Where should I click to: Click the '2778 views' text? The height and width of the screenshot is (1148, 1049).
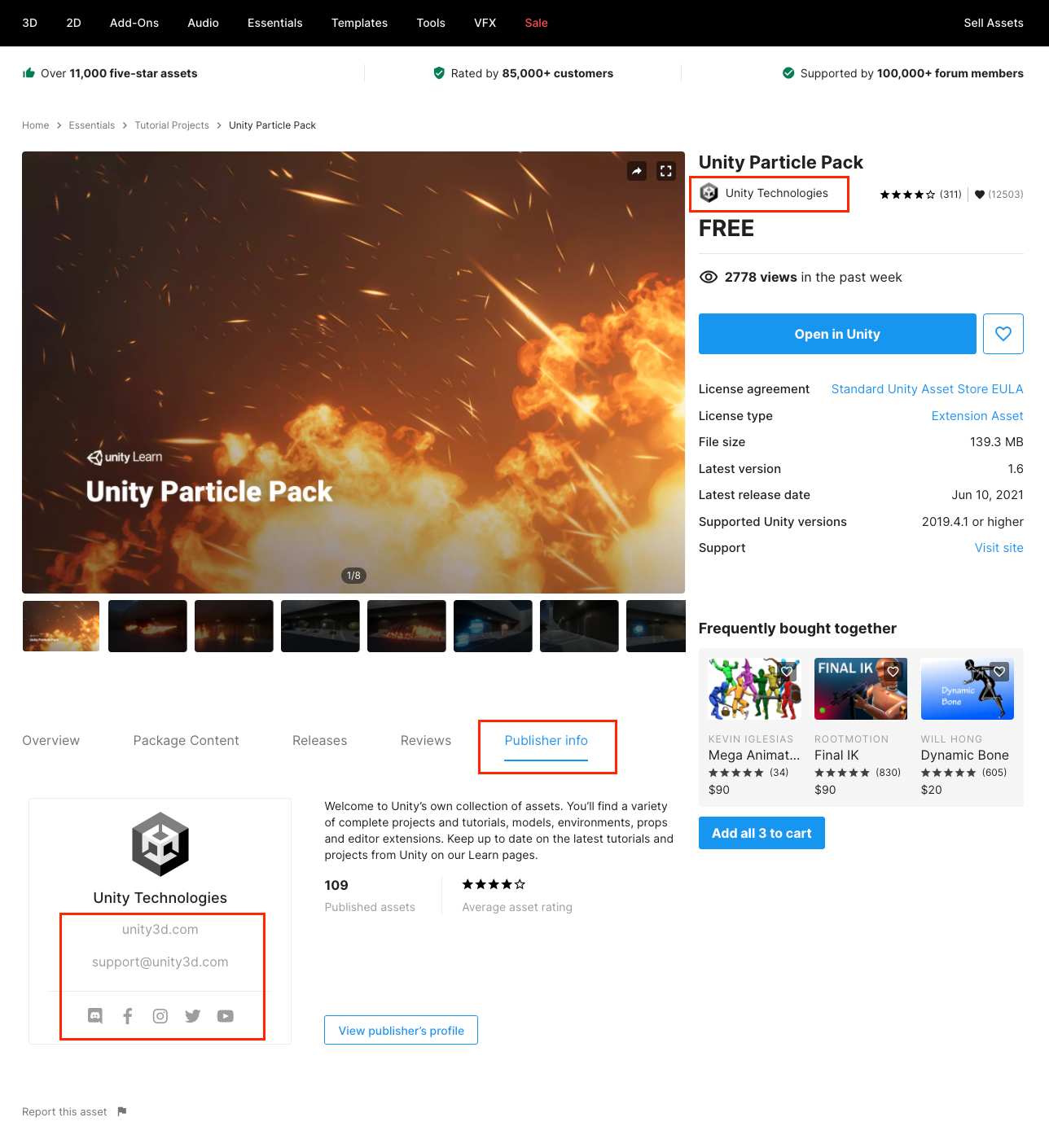pyautogui.click(x=761, y=278)
